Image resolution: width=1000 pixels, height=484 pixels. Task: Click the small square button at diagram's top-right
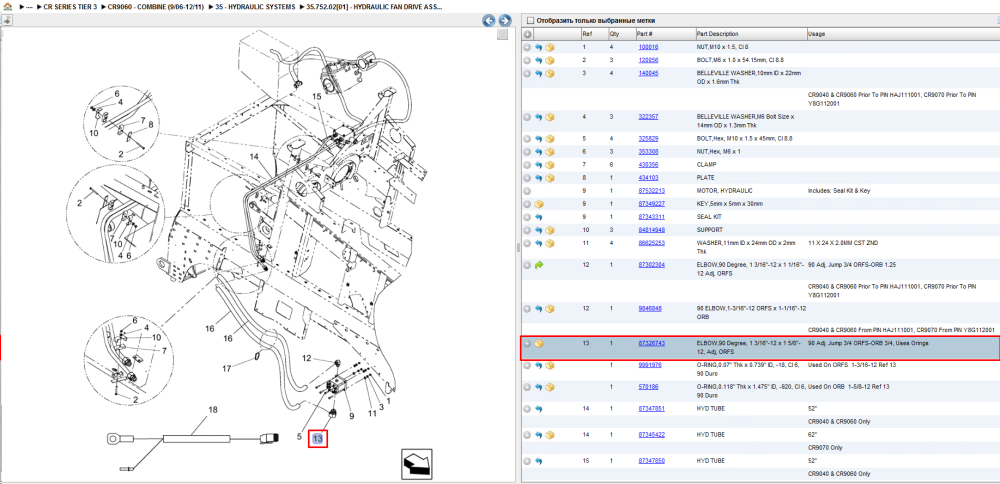click(x=503, y=34)
